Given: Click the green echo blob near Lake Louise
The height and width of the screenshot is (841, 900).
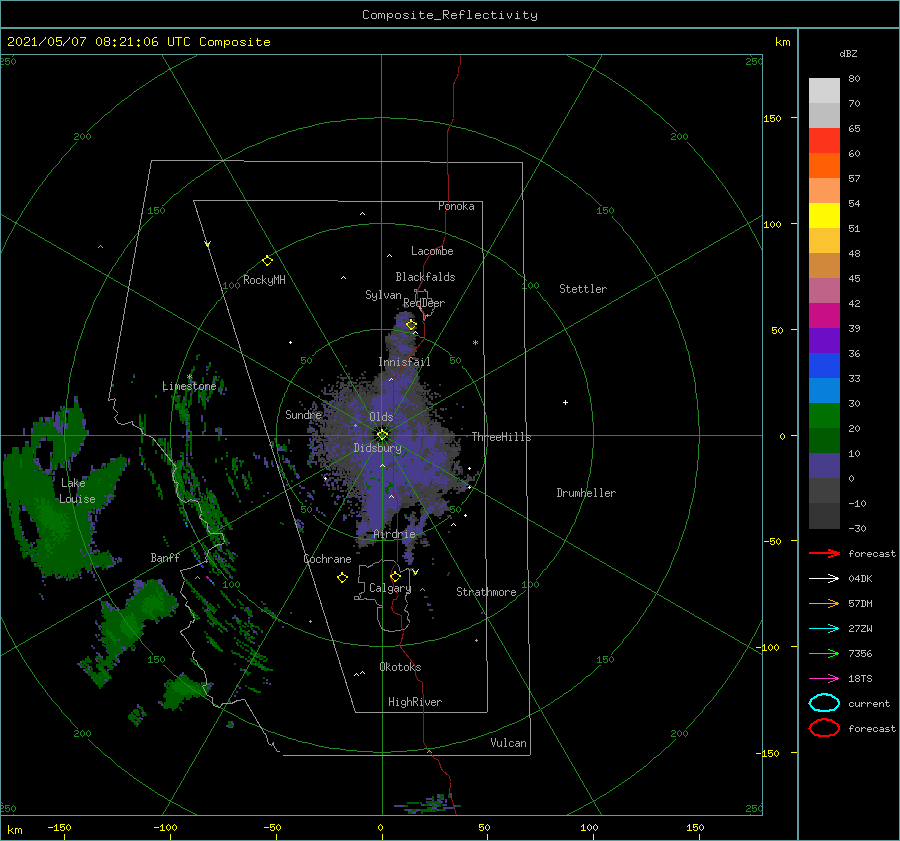Looking at the screenshot, I should point(57,522).
